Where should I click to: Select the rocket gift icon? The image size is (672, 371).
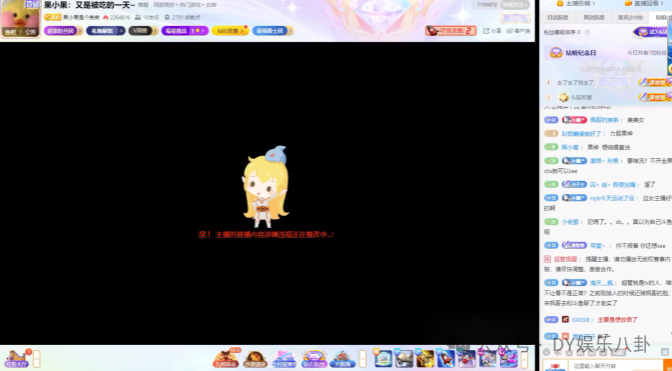click(x=445, y=358)
